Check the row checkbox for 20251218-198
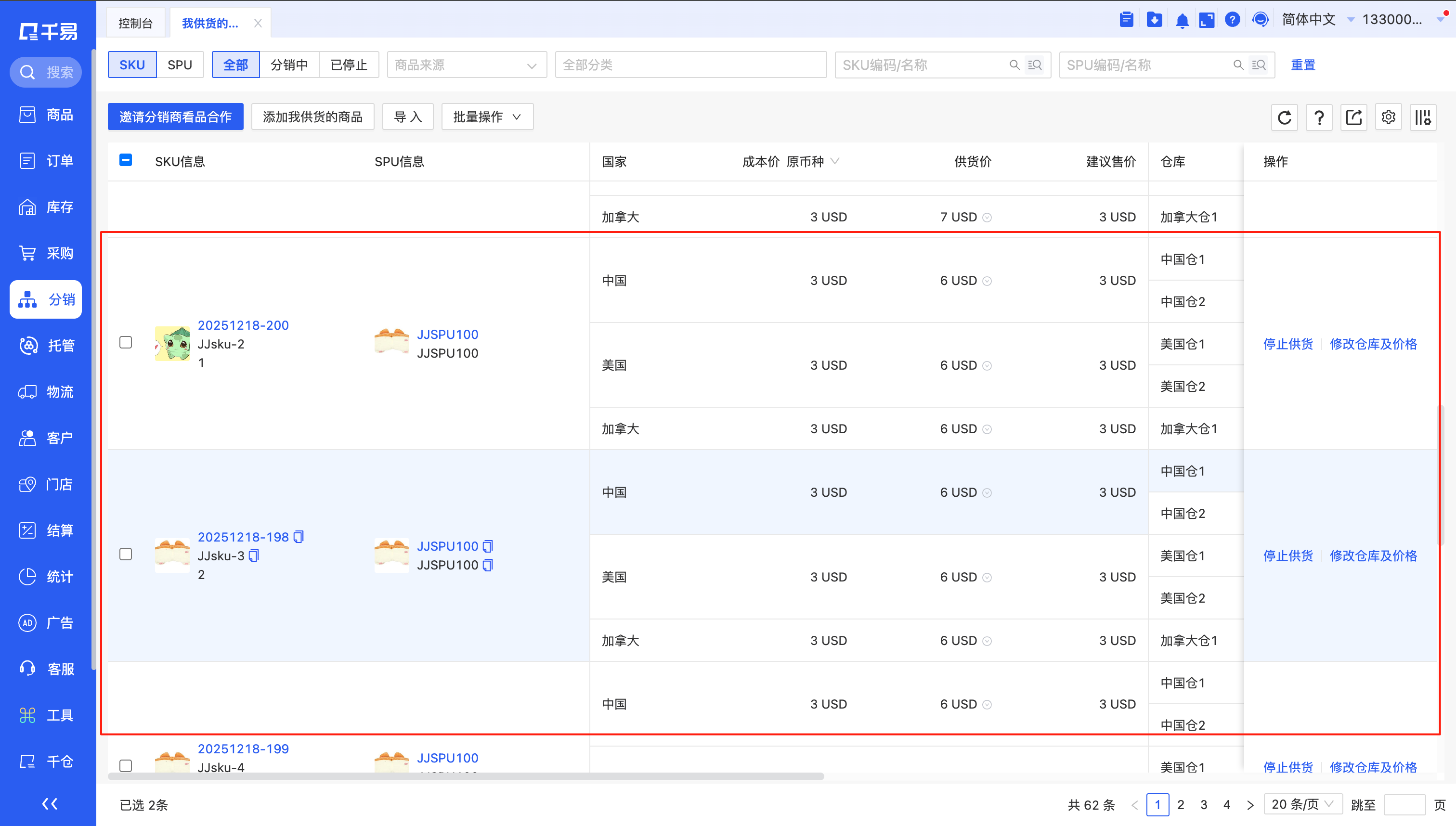The image size is (1456, 826). [126, 554]
